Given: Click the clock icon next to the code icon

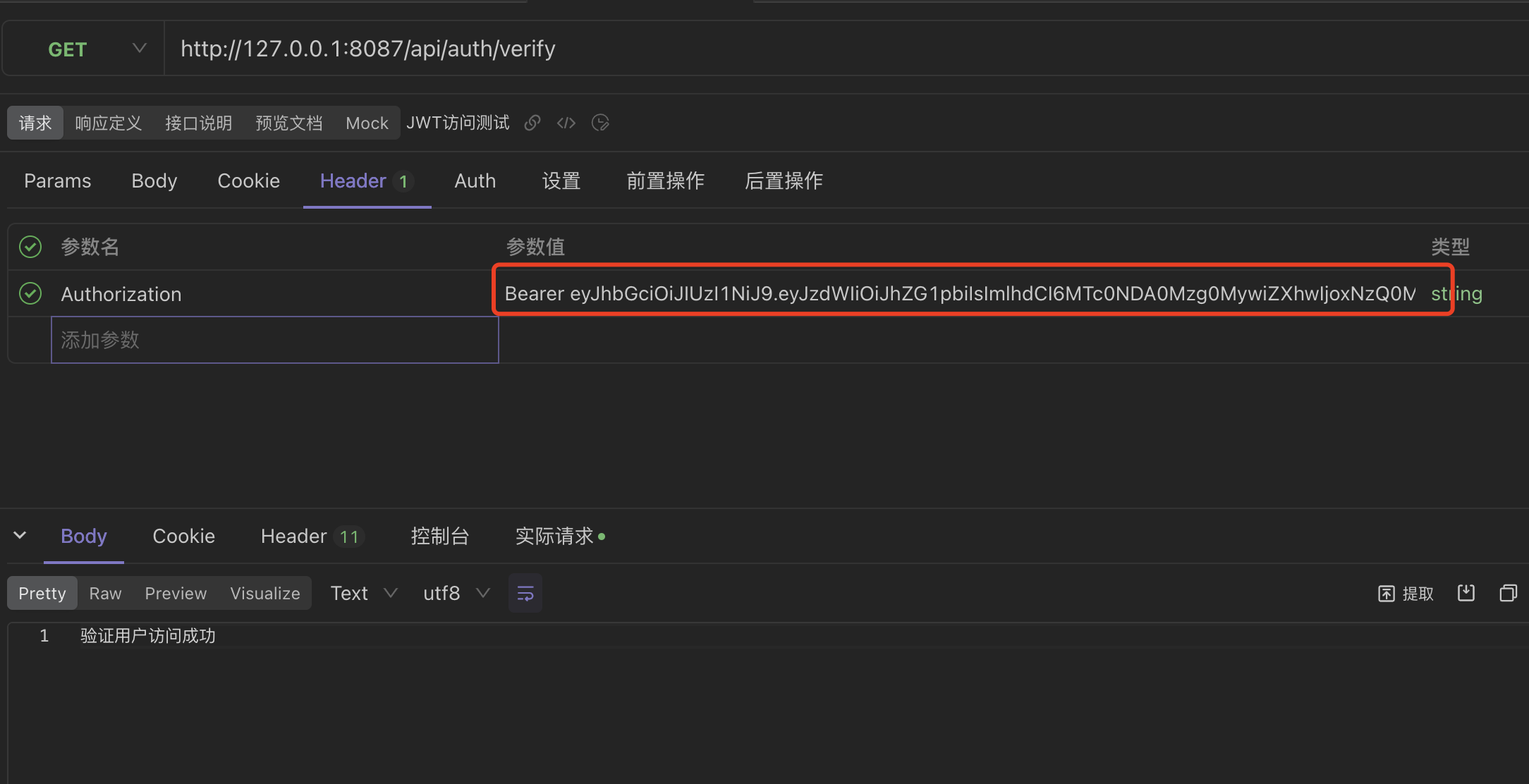Looking at the screenshot, I should tap(600, 123).
